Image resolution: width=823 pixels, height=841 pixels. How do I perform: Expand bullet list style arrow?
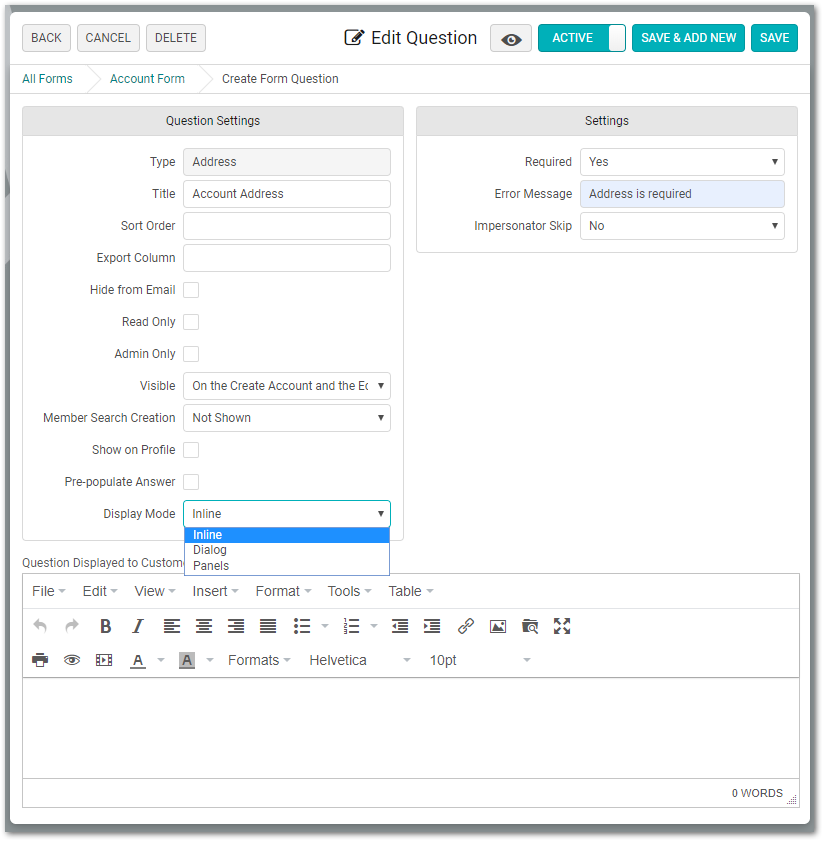(325, 626)
